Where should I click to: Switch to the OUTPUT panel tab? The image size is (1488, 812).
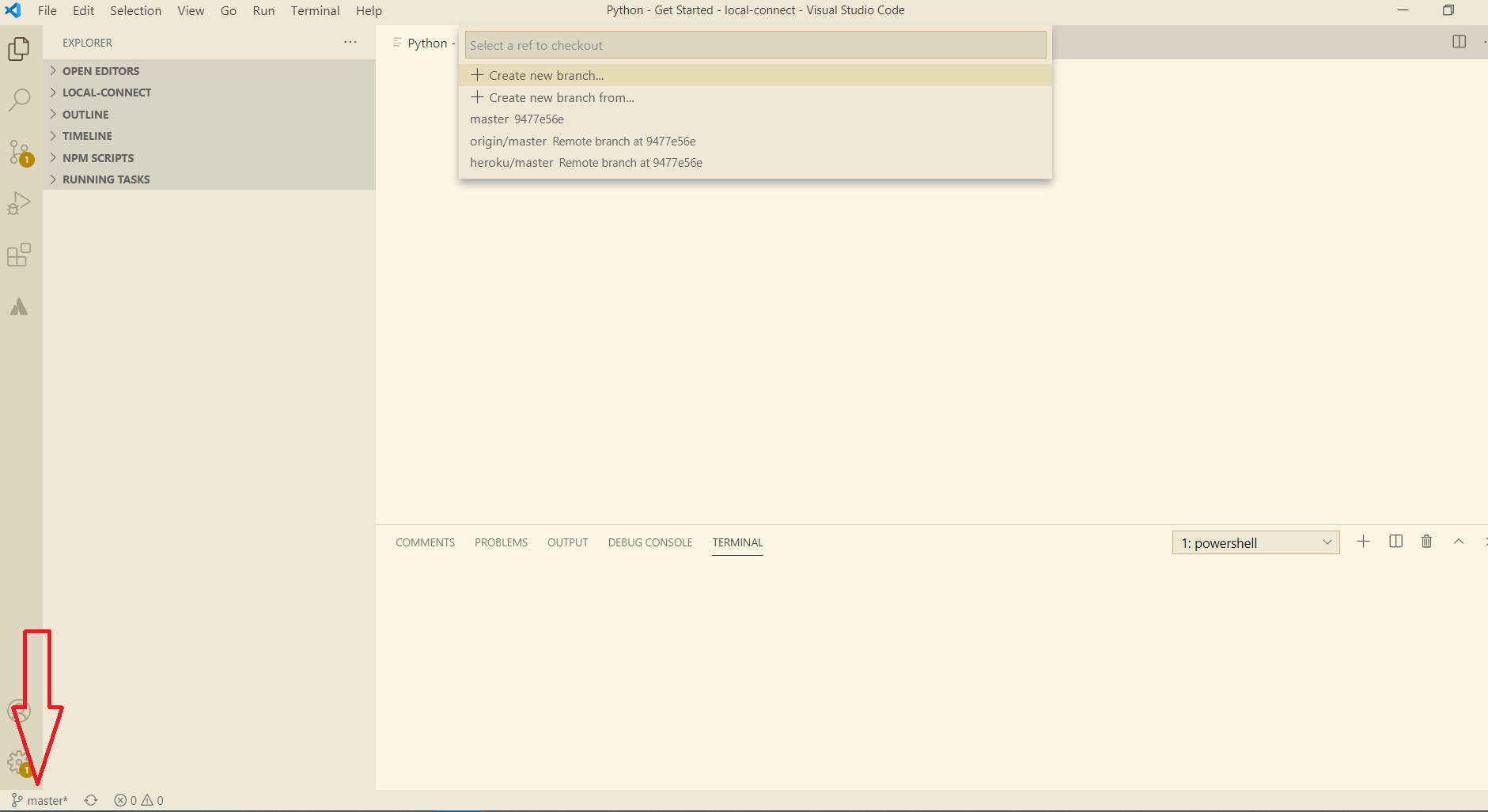(x=568, y=542)
